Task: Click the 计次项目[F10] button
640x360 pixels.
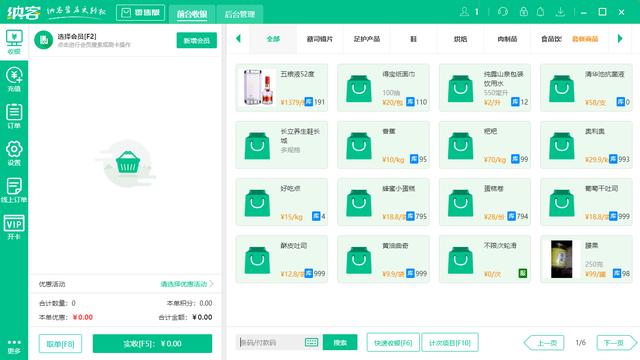Action: coord(450,342)
